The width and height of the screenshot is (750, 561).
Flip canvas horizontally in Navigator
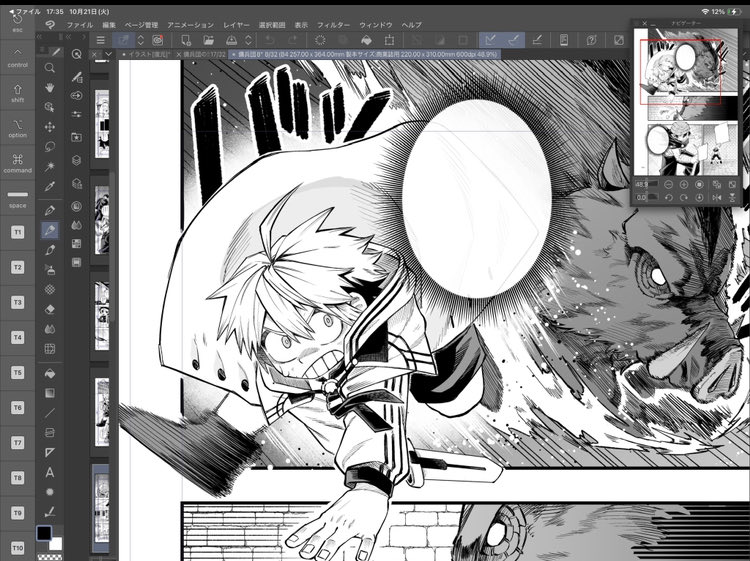[x=717, y=197]
